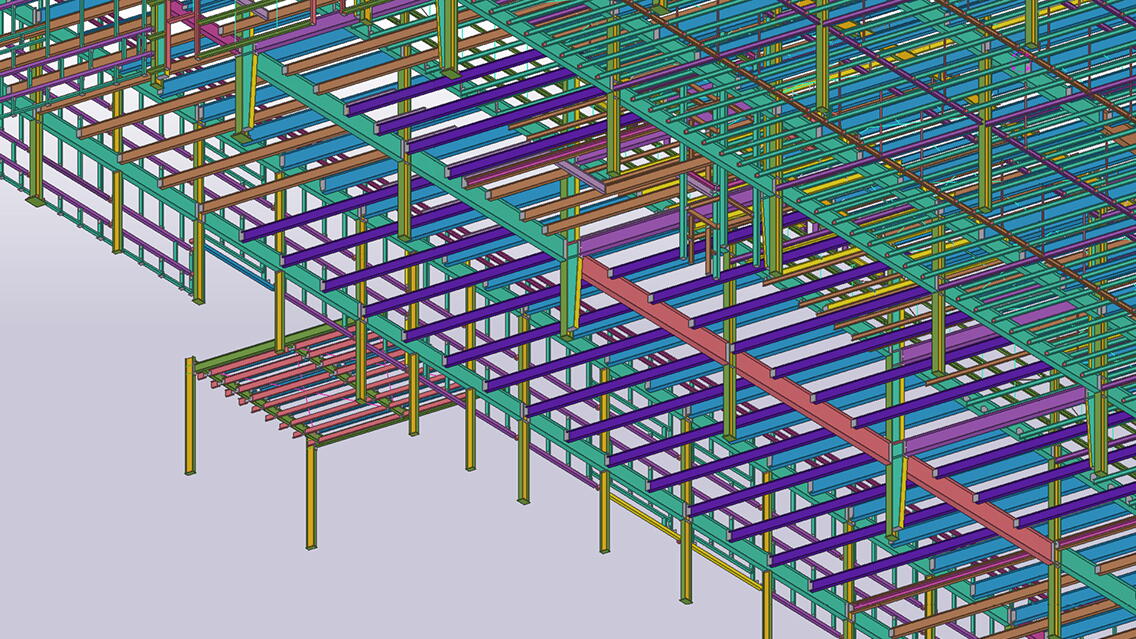The image size is (1136, 639).
Task: Select the low yellow horizontal rail between the bottom columns
Action: pyautogui.click(x=685, y=543)
